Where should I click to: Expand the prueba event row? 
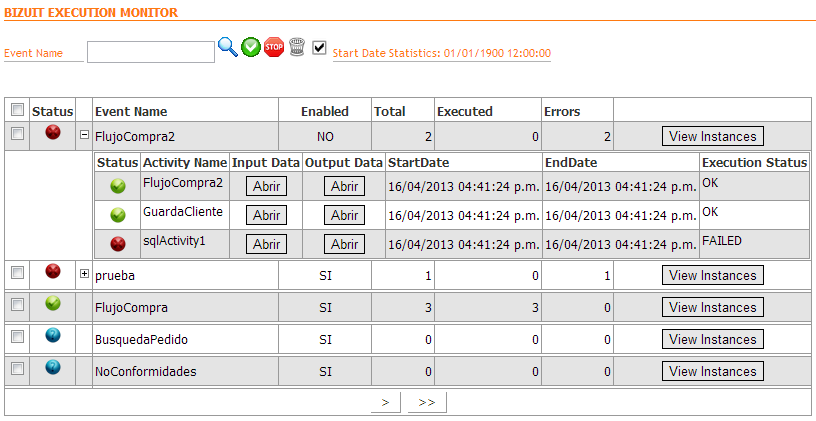click(84, 273)
